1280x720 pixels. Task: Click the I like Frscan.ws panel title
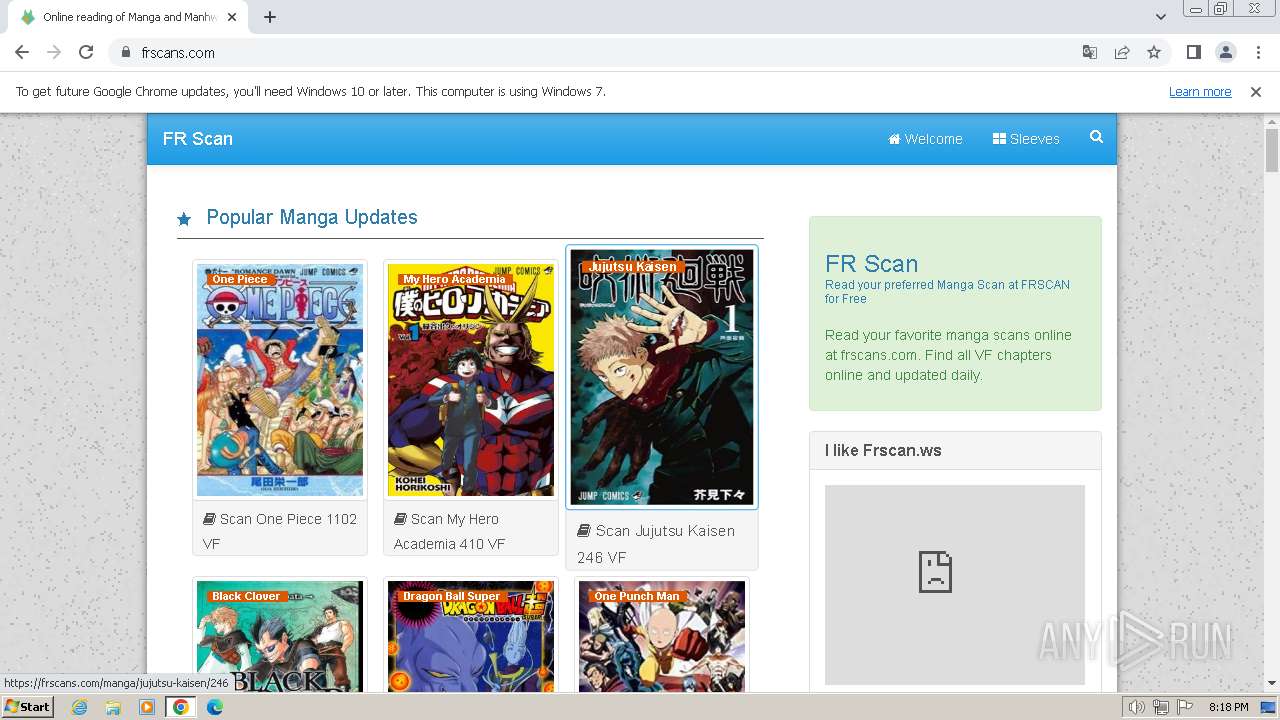(883, 450)
